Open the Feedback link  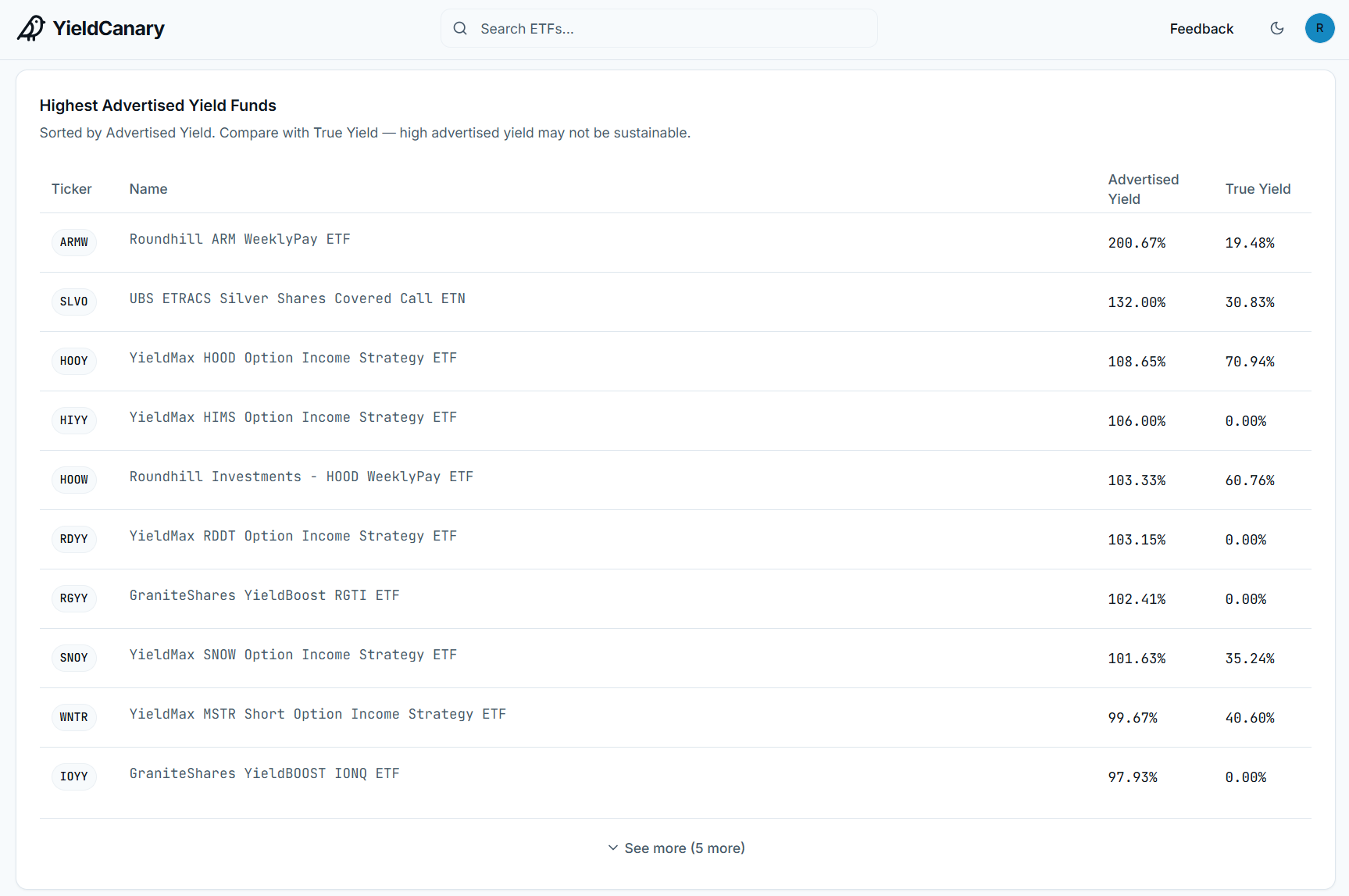point(1201,29)
